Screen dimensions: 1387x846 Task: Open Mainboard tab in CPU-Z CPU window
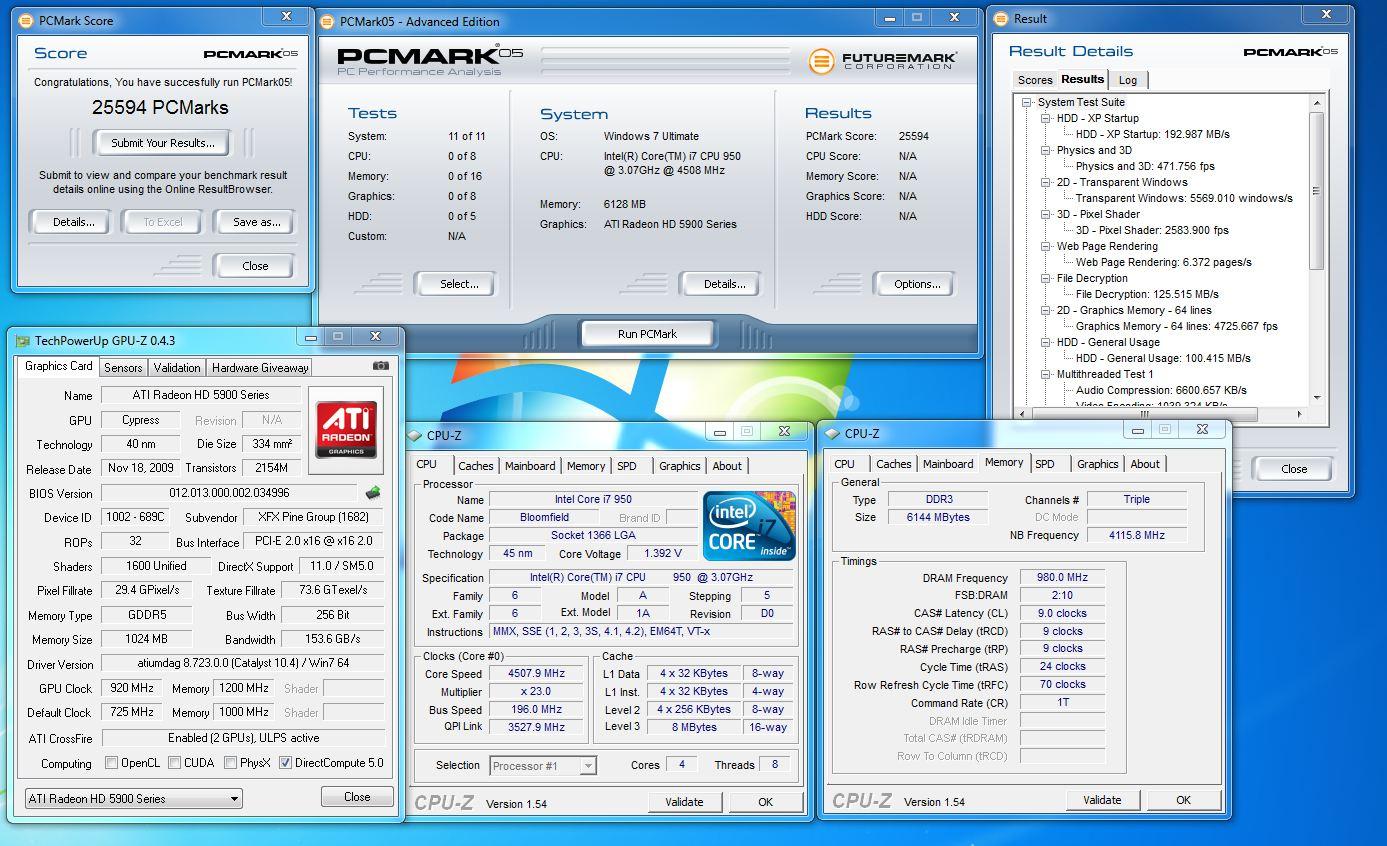pyautogui.click(x=529, y=466)
